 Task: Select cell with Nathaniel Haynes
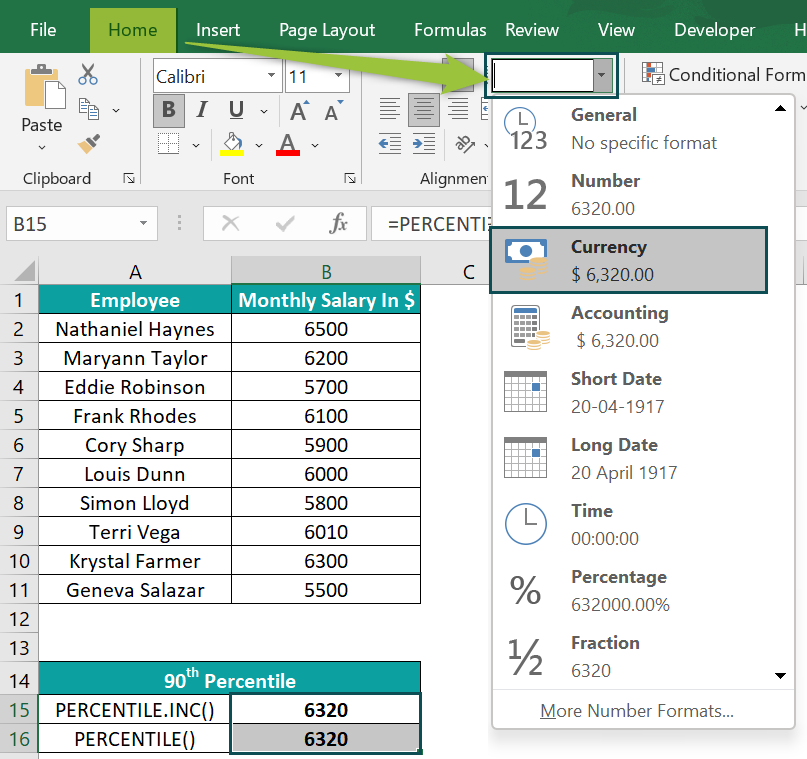coord(135,329)
